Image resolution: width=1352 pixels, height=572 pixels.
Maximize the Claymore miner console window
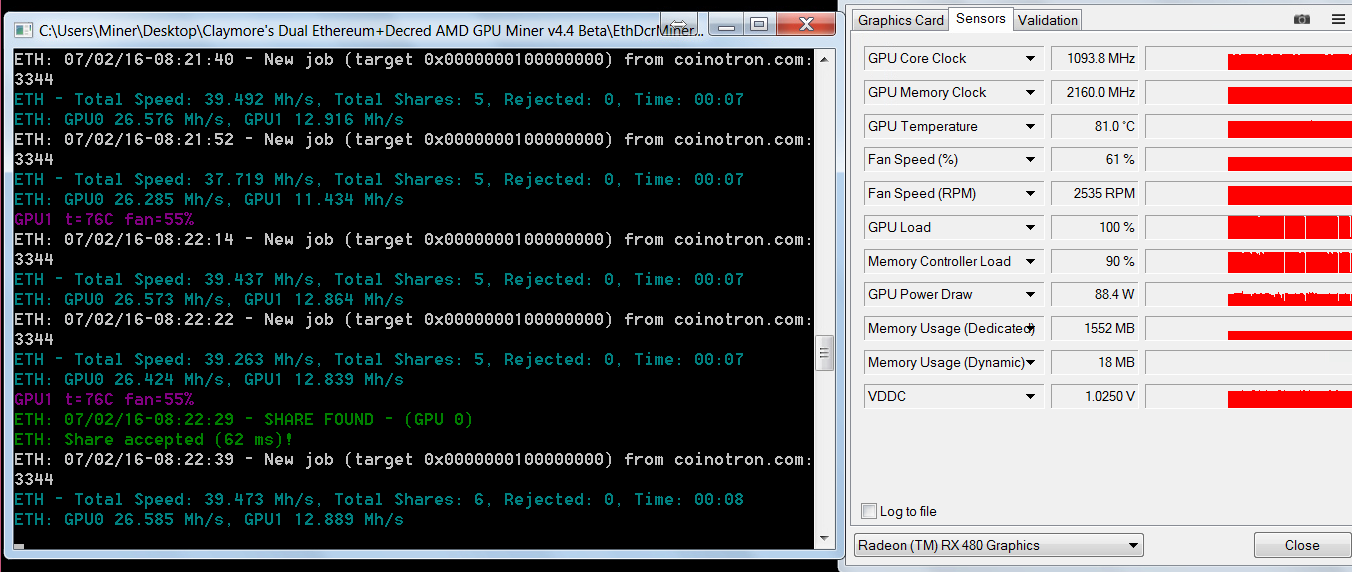pyautogui.click(x=759, y=24)
